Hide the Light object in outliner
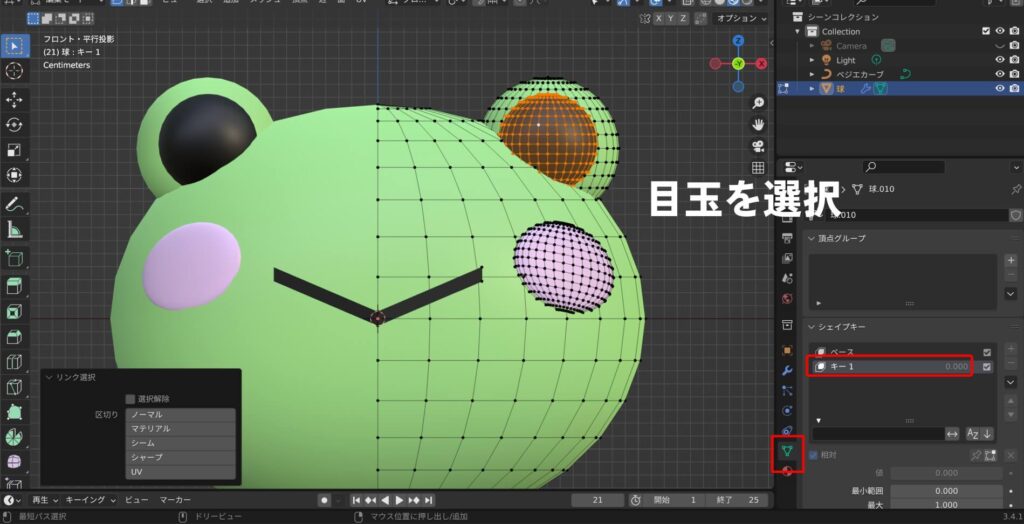 click(1000, 60)
